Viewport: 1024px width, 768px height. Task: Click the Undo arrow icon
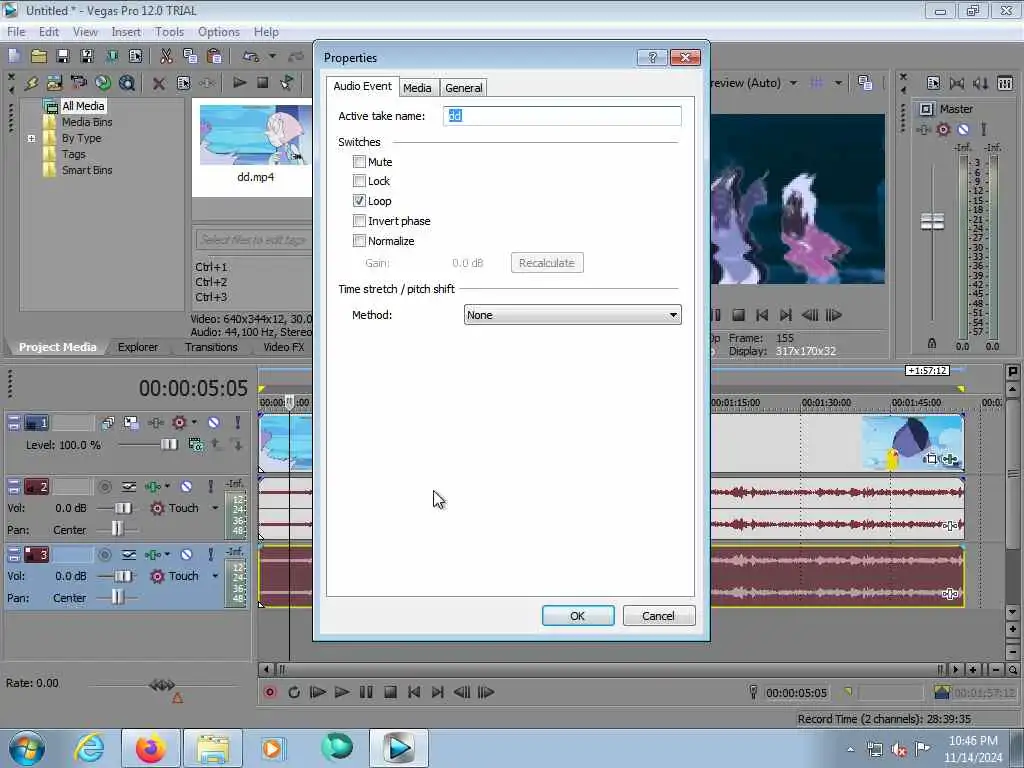tap(250, 57)
